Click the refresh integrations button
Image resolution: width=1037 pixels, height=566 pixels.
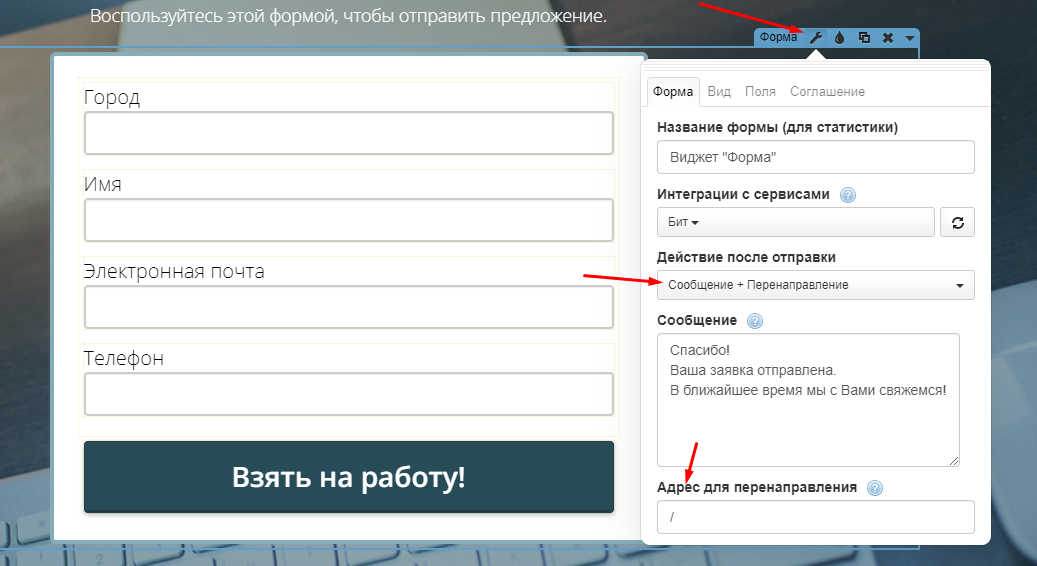[x=957, y=222]
